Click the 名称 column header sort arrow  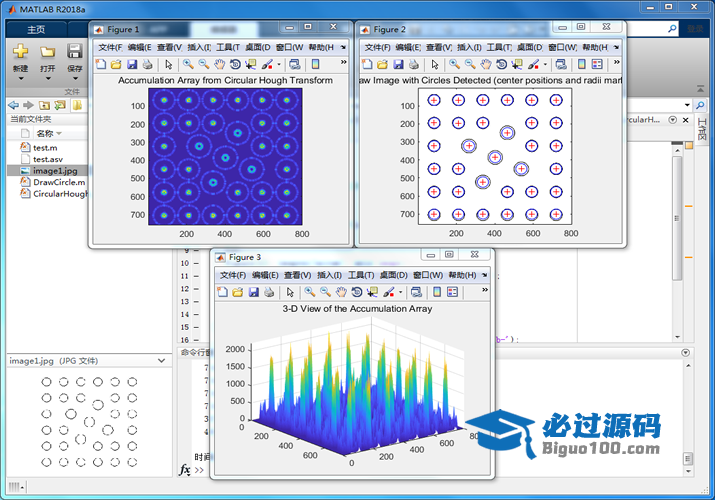(x=59, y=134)
